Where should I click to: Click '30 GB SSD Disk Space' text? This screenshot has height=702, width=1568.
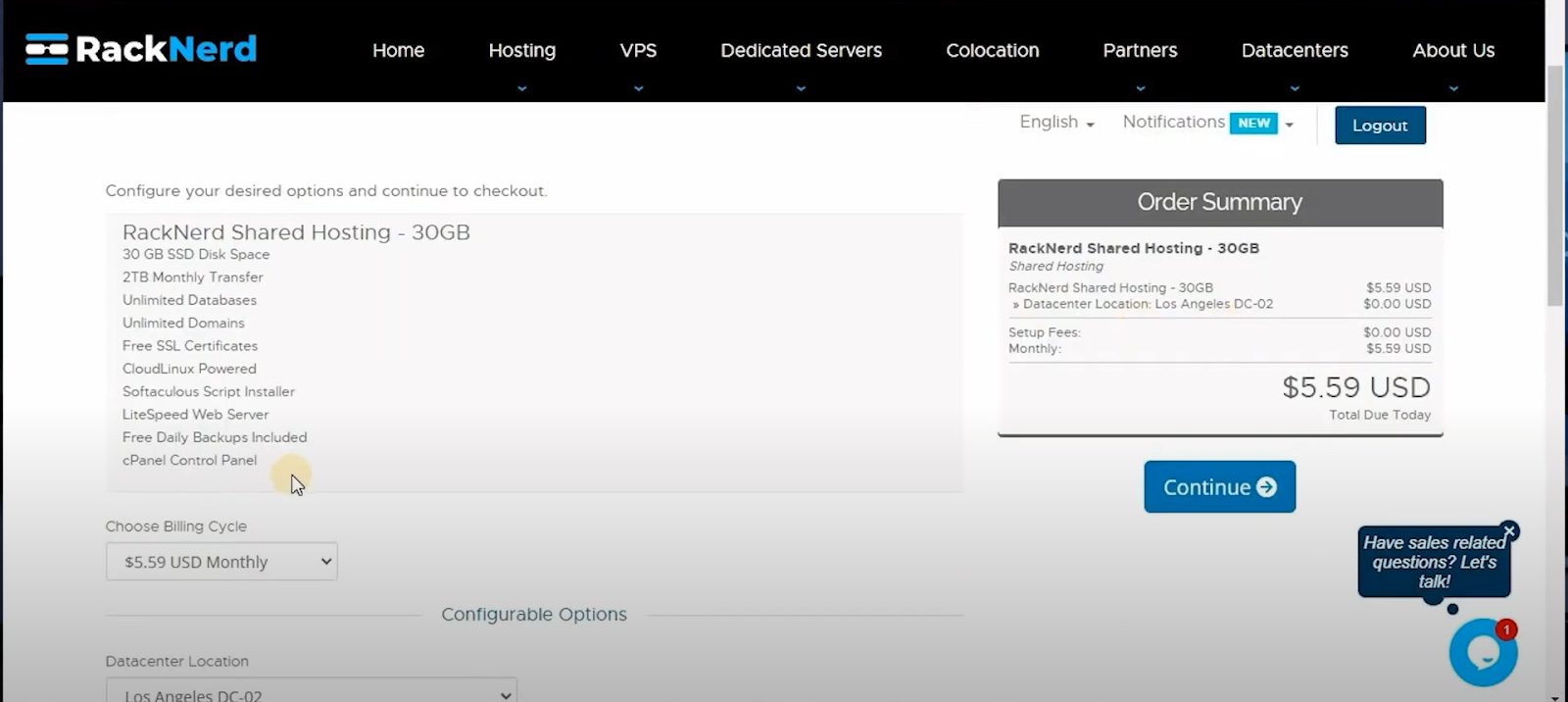[196, 254]
